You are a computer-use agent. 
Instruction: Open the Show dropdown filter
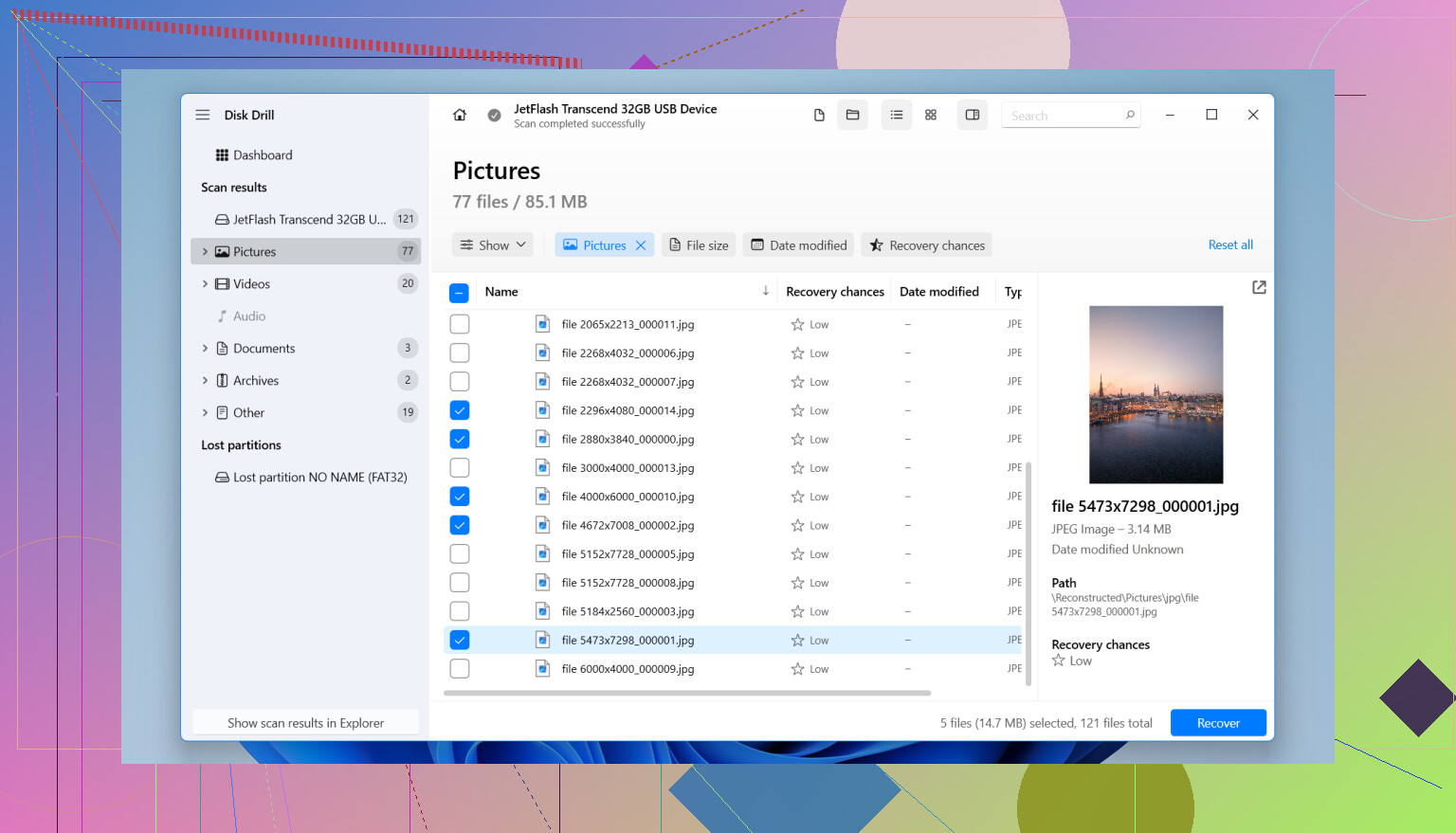click(493, 245)
